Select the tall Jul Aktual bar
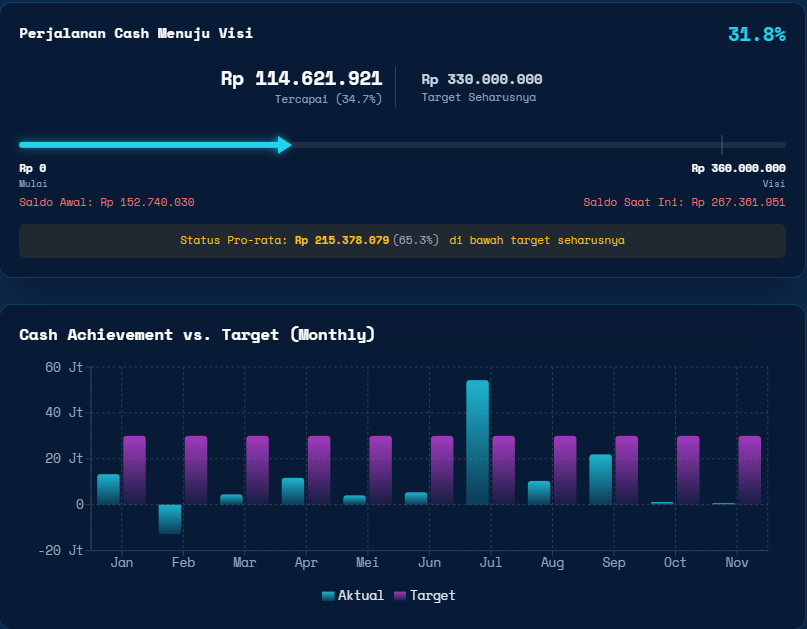This screenshot has height=629, width=807. click(477, 442)
